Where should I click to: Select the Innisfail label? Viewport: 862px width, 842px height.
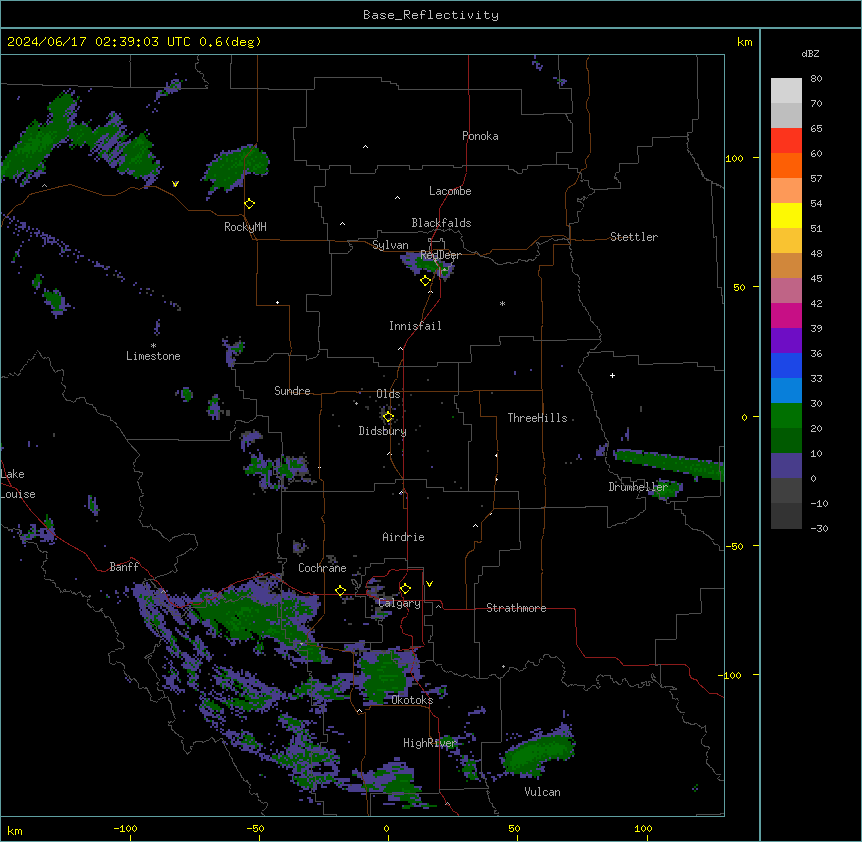click(x=415, y=326)
